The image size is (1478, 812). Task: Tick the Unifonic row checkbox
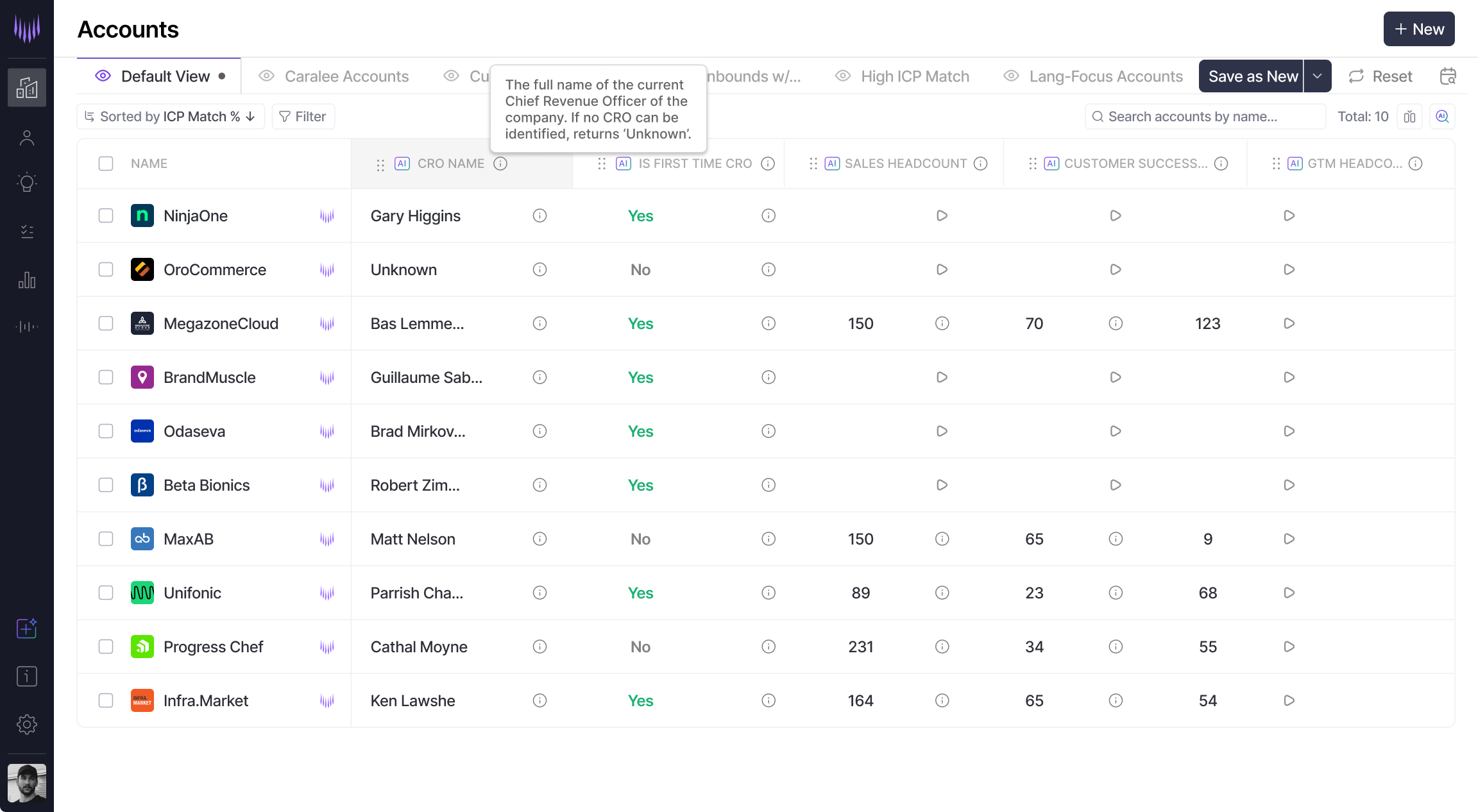click(x=106, y=593)
